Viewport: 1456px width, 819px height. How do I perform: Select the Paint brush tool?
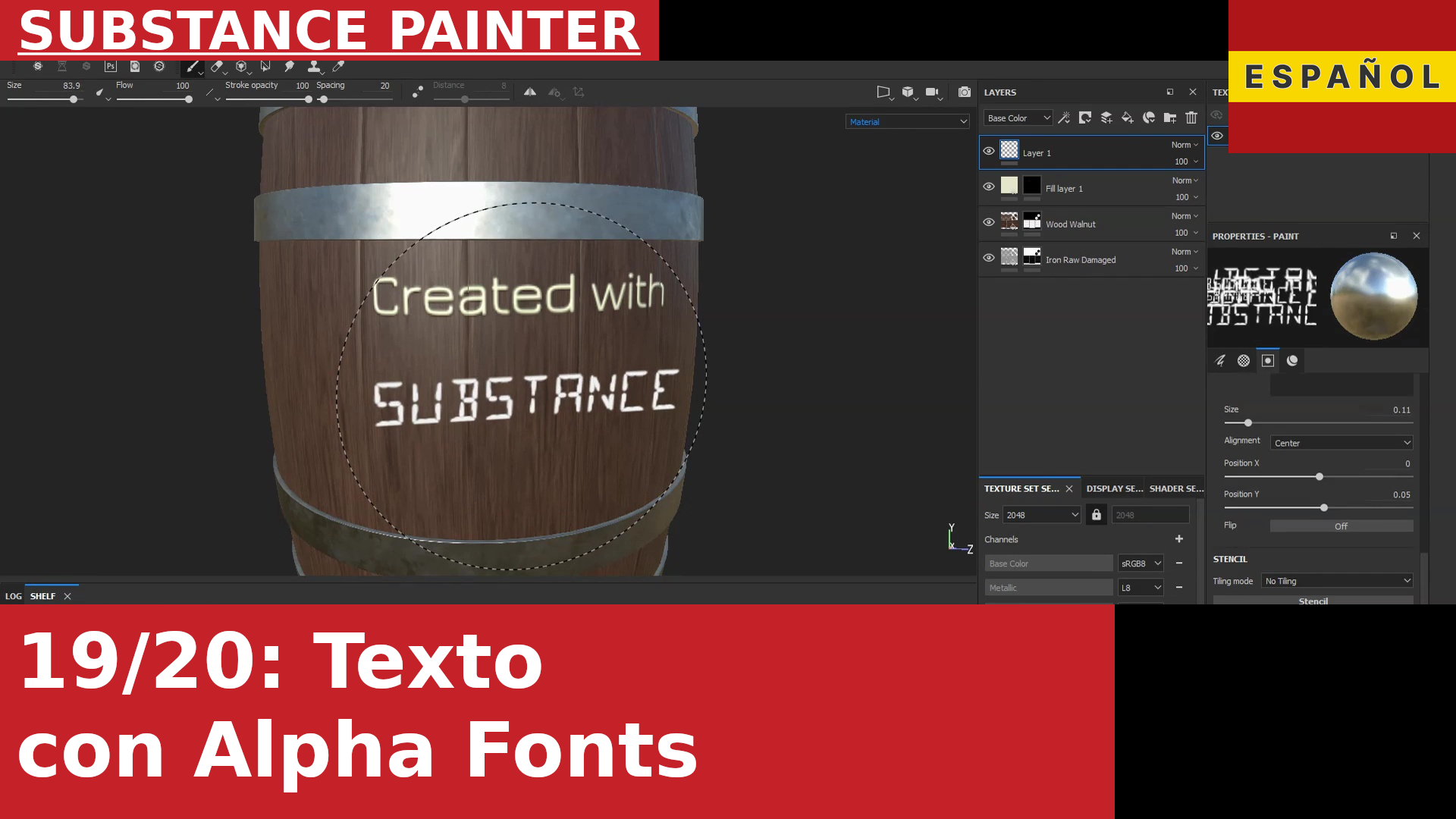pyautogui.click(x=193, y=67)
